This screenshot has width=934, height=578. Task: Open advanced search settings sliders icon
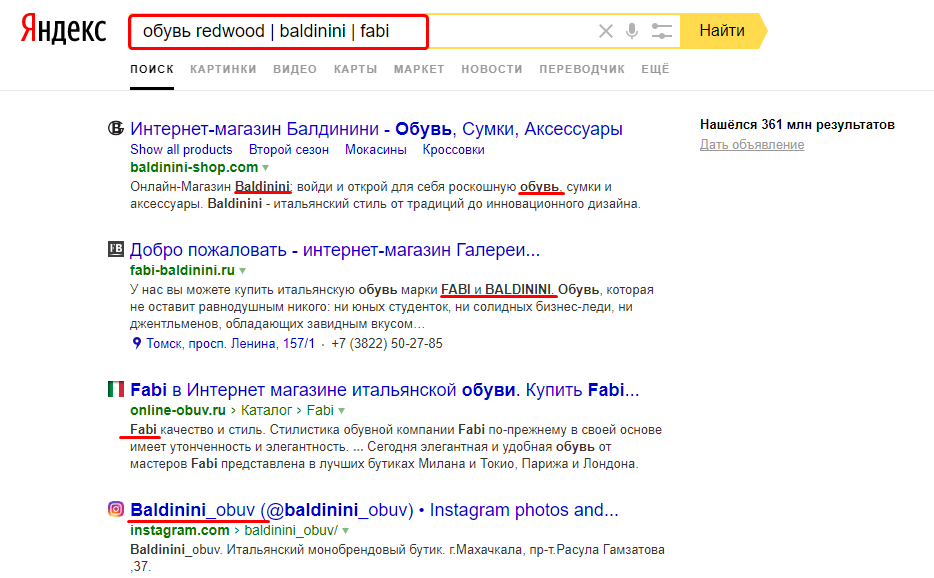tap(661, 31)
